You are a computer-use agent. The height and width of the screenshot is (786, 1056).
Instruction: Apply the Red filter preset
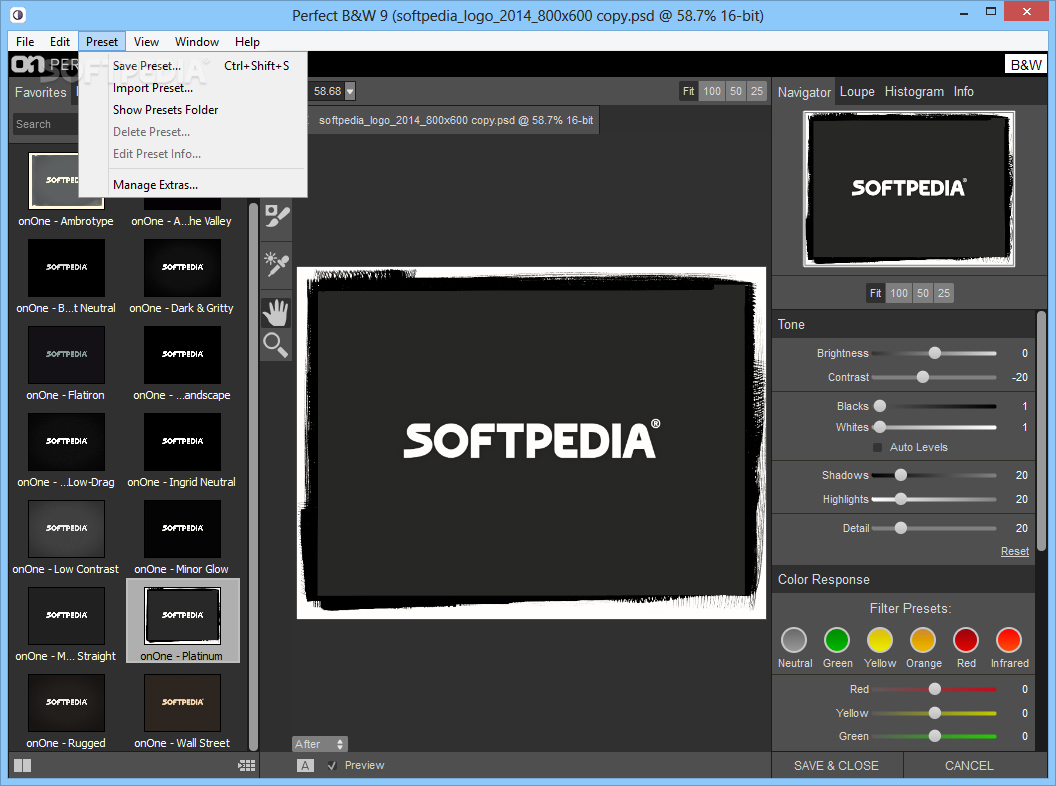[x=966, y=640]
